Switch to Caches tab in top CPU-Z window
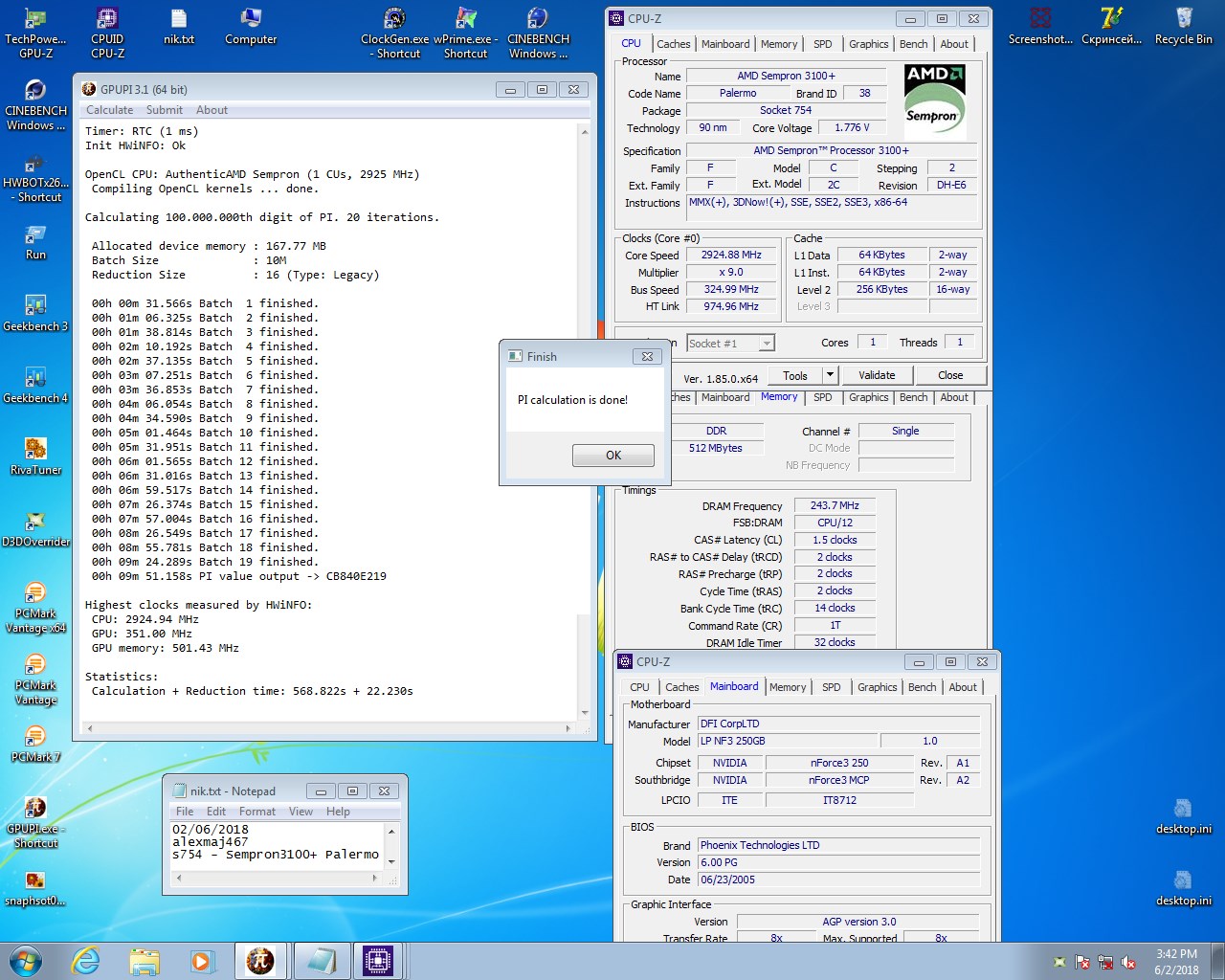Image resolution: width=1225 pixels, height=980 pixels. (x=674, y=44)
